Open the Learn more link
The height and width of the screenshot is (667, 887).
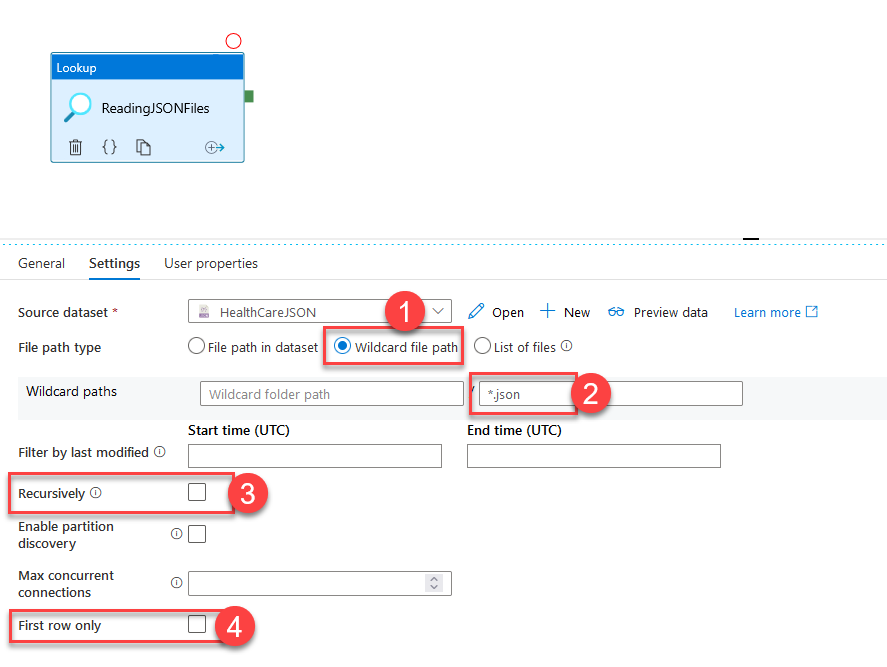click(x=775, y=312)
